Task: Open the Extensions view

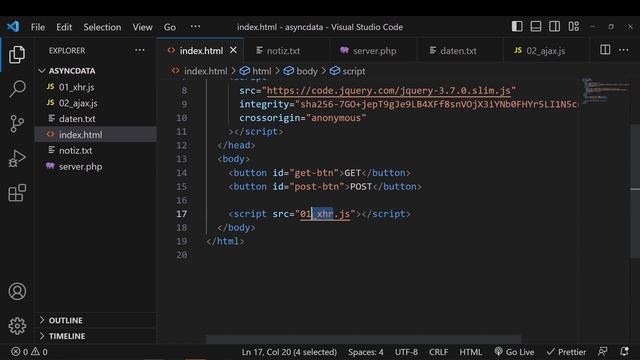Action: (17, 193)
